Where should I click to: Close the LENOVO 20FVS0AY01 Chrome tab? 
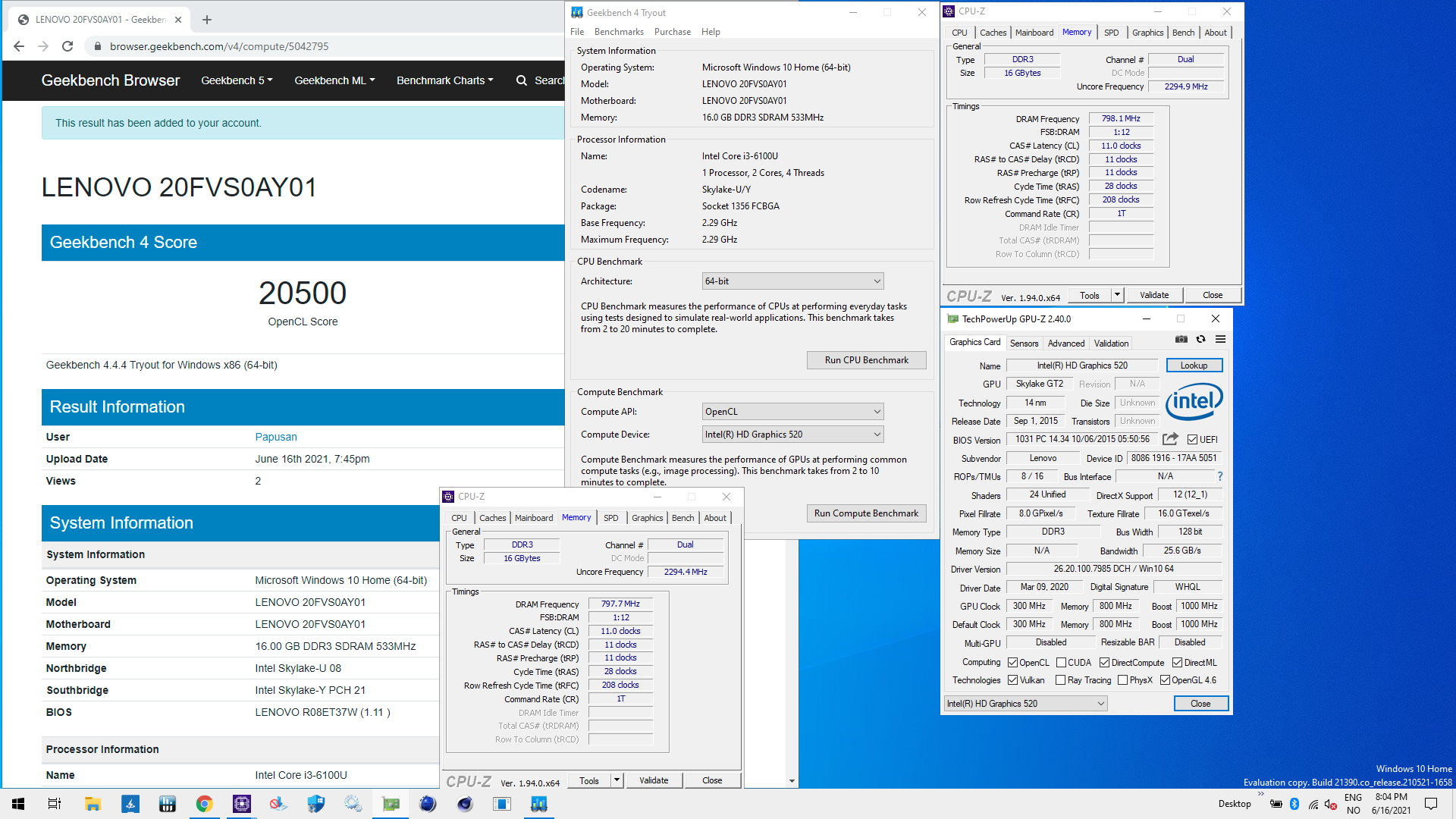178,20
